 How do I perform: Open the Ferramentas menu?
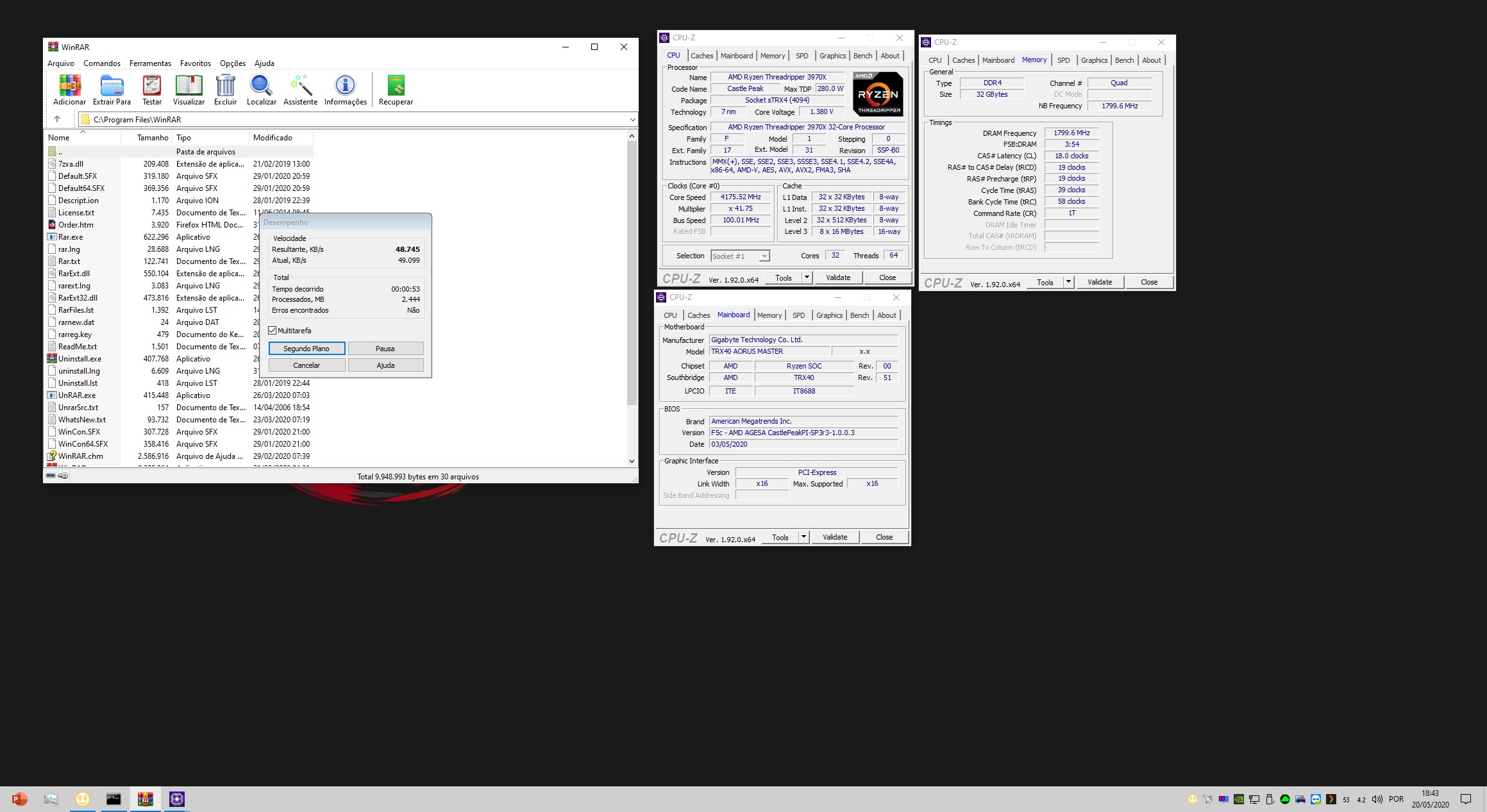pos(150,63)
